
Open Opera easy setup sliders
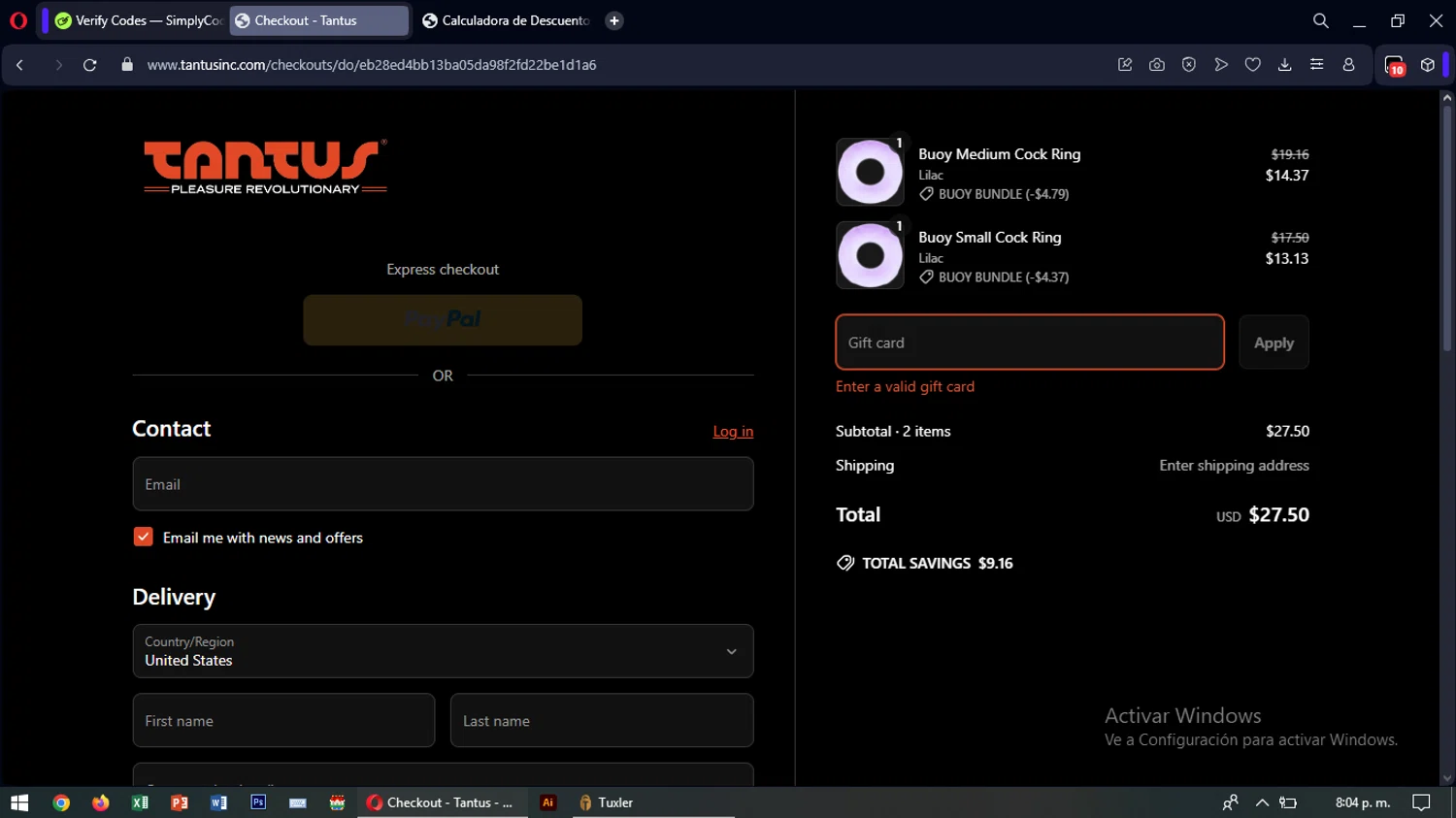1316,65
